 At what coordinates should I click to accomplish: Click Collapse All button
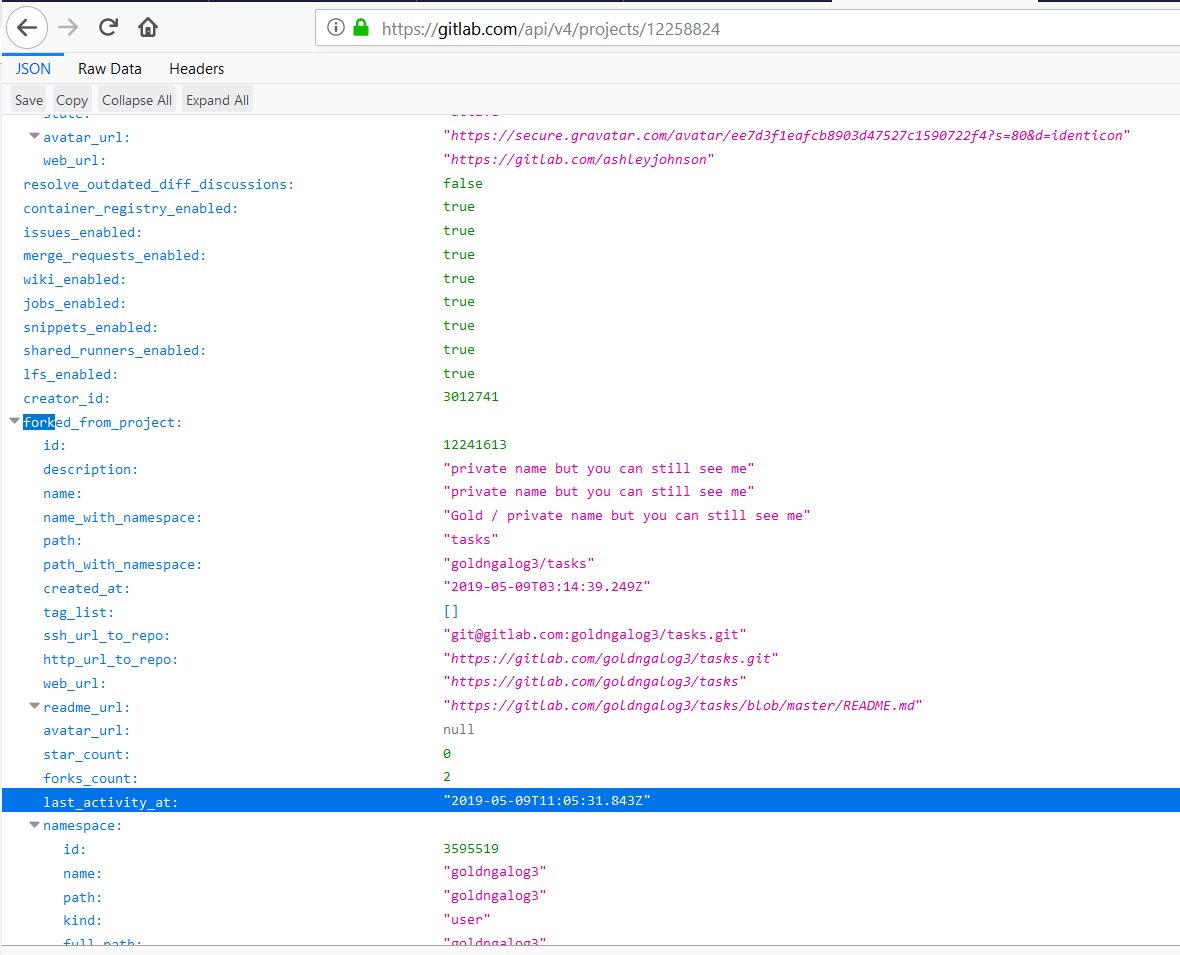(137, 100)
